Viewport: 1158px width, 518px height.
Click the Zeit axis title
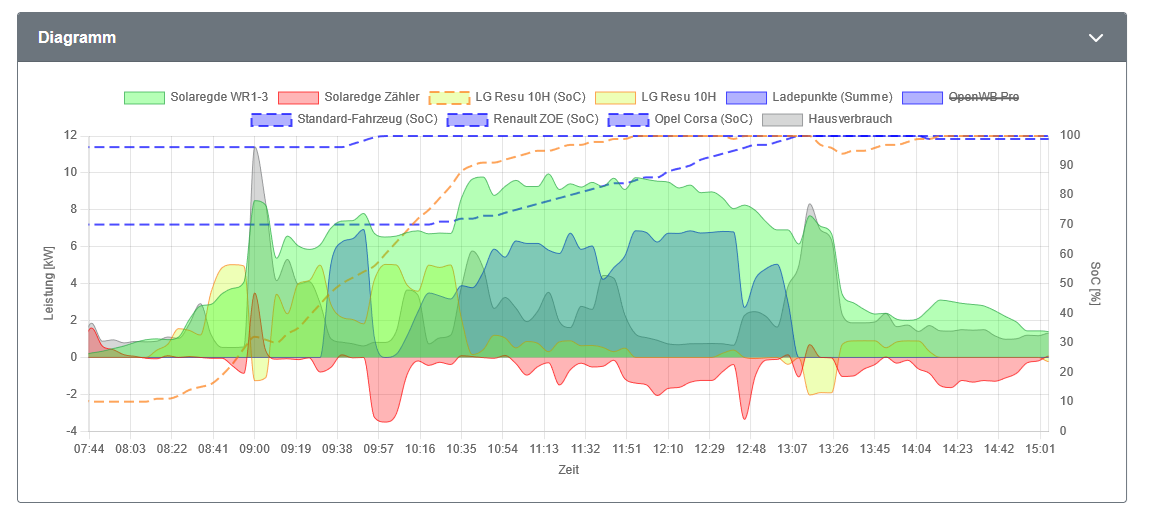click(569, 470)
